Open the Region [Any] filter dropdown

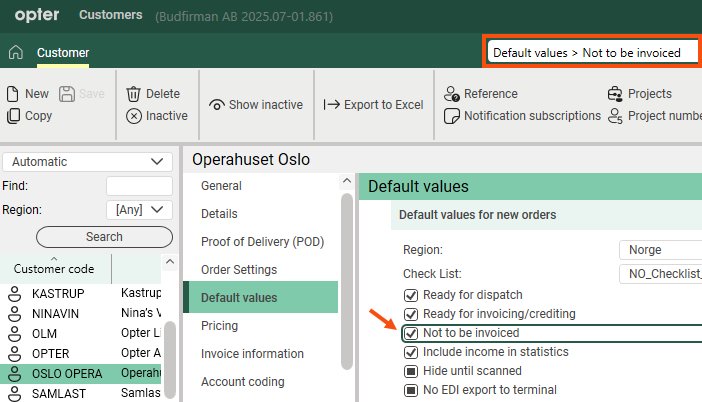(x=139, y=209)
